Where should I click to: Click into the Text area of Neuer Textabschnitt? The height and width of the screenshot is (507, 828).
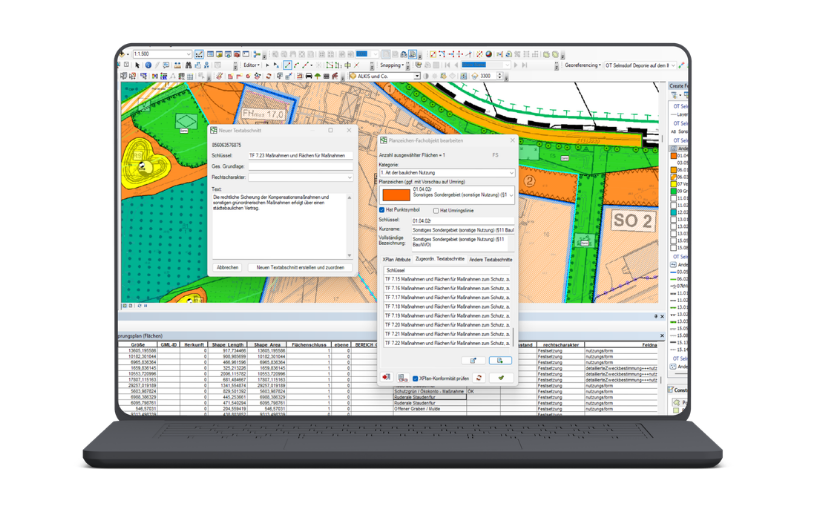tap(281, 224)
